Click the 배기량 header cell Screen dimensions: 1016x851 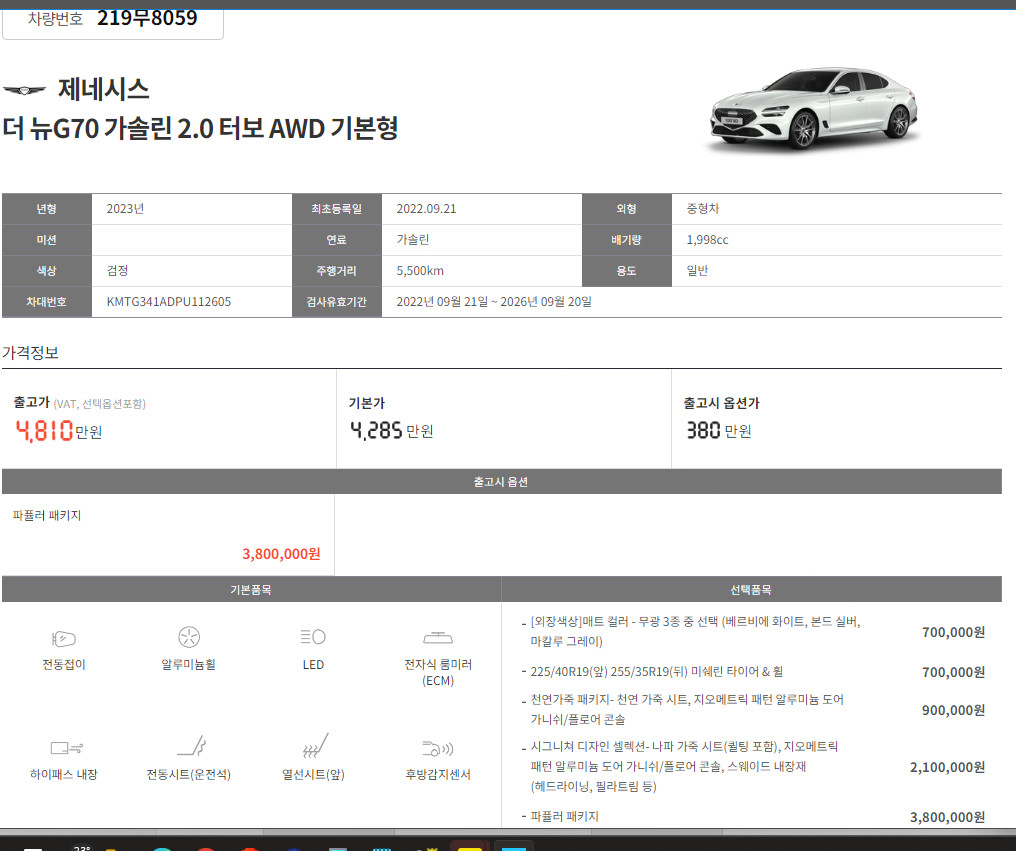(627, 240)
